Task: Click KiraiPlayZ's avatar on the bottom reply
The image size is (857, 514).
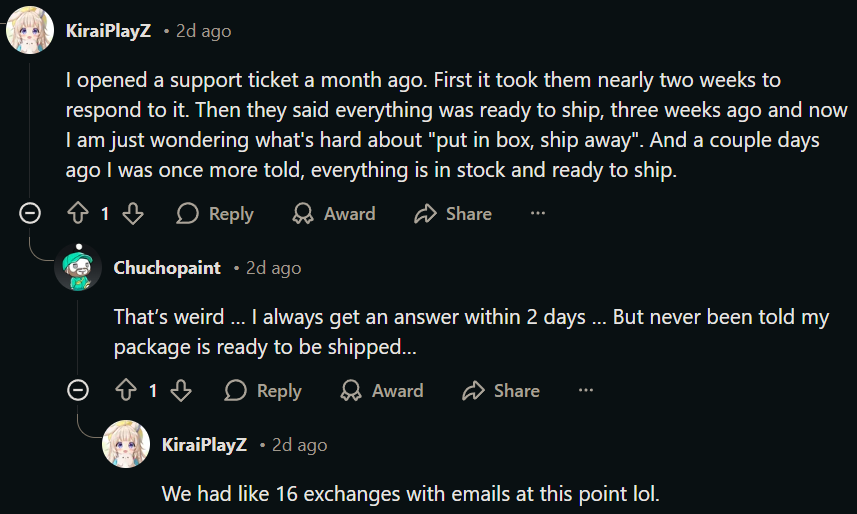Action: click(x=126, y=444)
